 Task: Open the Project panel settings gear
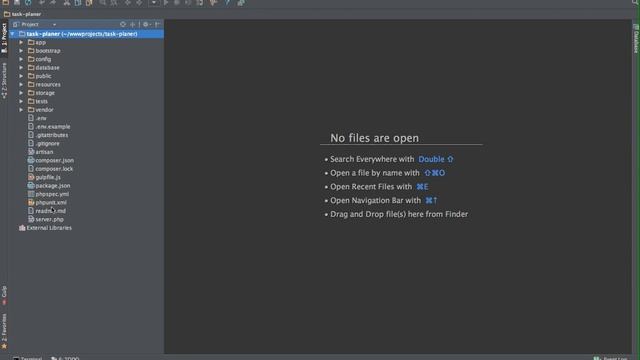tap(146, 24)
